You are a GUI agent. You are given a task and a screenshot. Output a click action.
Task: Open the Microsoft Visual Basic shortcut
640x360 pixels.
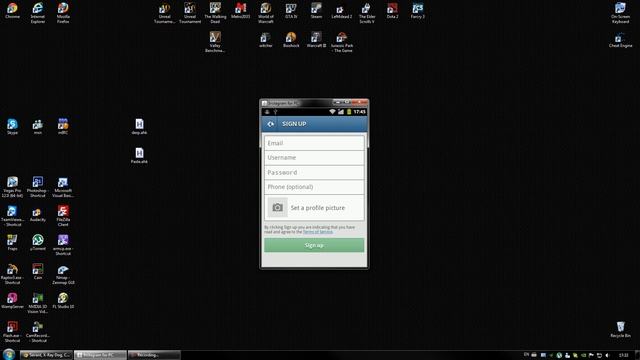pos(63,187)
